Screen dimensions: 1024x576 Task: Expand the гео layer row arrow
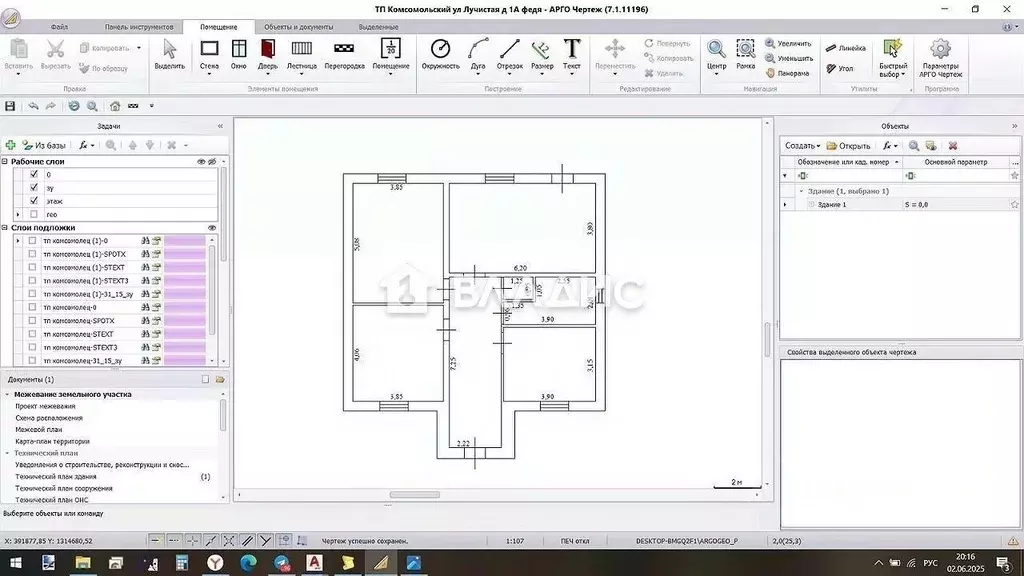pos(18,214)
